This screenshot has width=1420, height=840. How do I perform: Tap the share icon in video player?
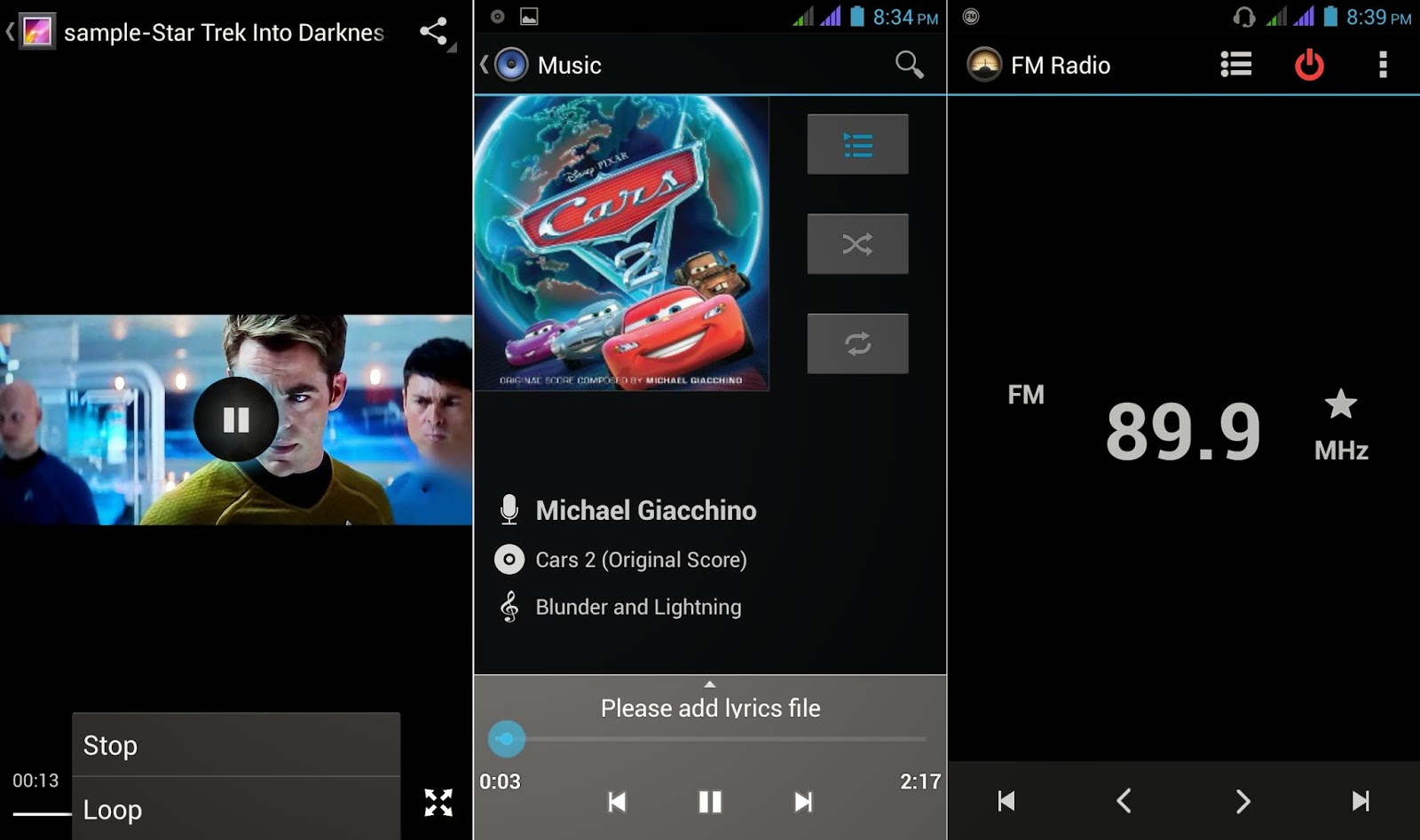click(x=433, y=32)
